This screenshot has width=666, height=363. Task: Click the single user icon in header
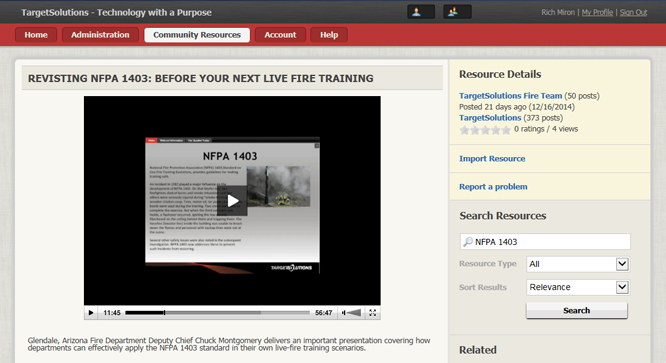coord(420,12)
